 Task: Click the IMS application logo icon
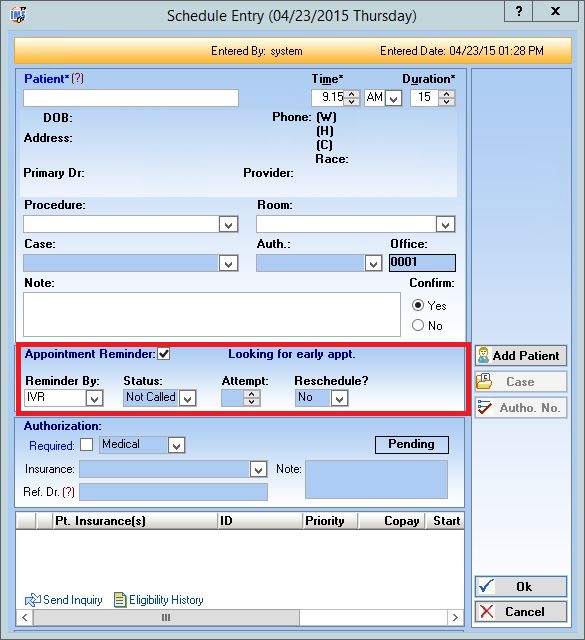tap(18, 15)
